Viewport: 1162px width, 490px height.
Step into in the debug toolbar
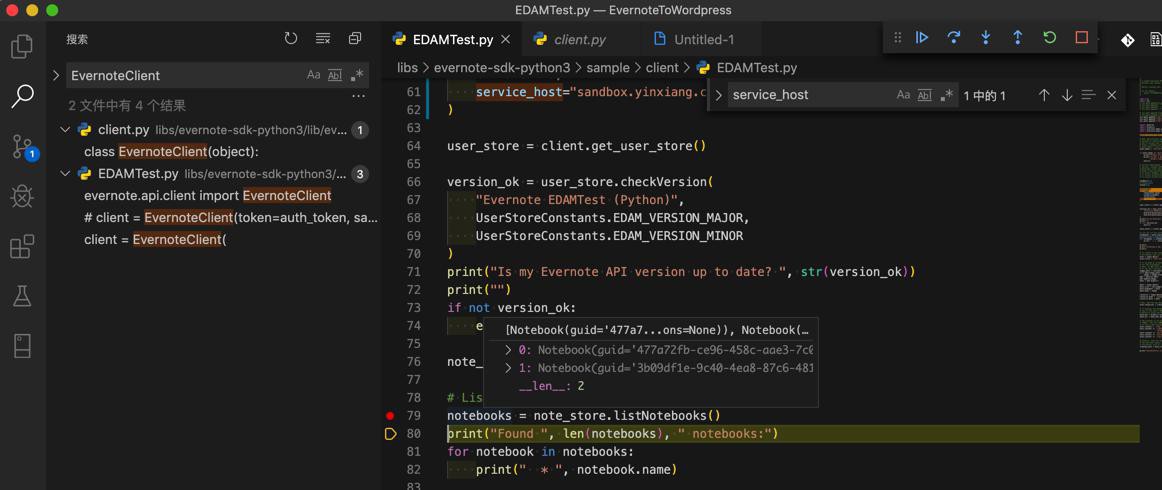tap(986, 38)
